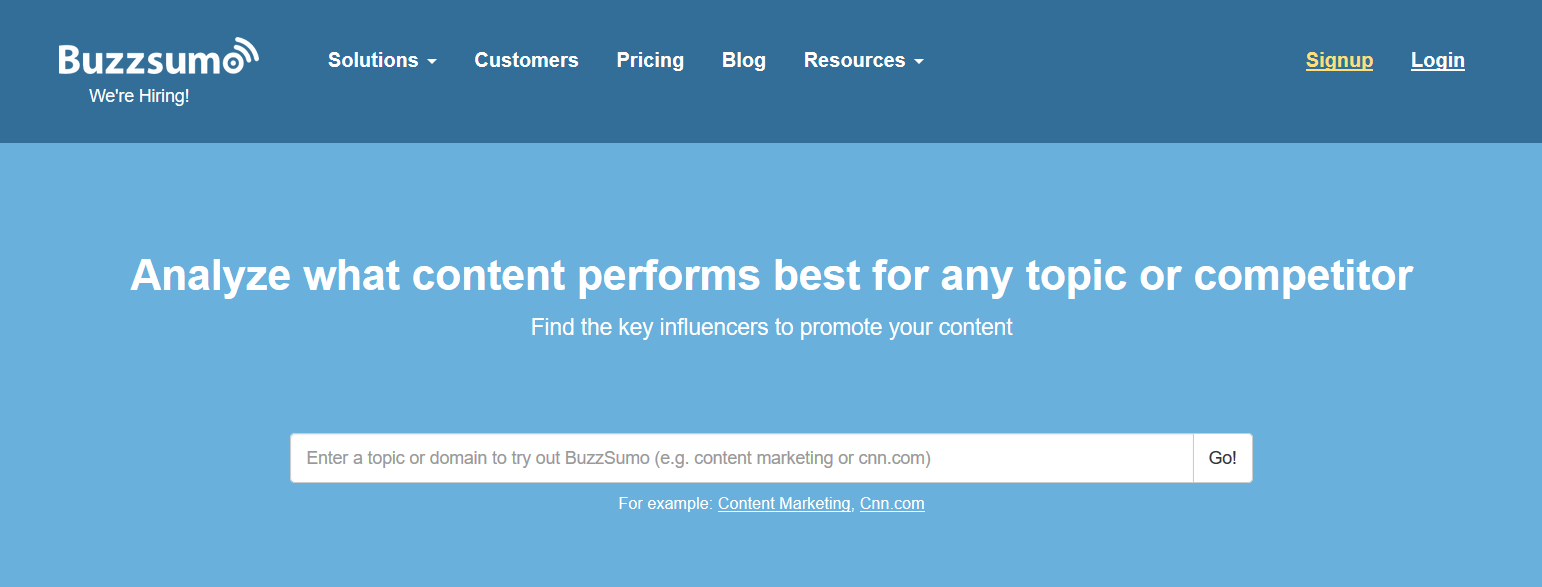The width and height of the screenshot is (1542, 587).
Task: Try the Cnn.com example link
Action: pos(892,504)
